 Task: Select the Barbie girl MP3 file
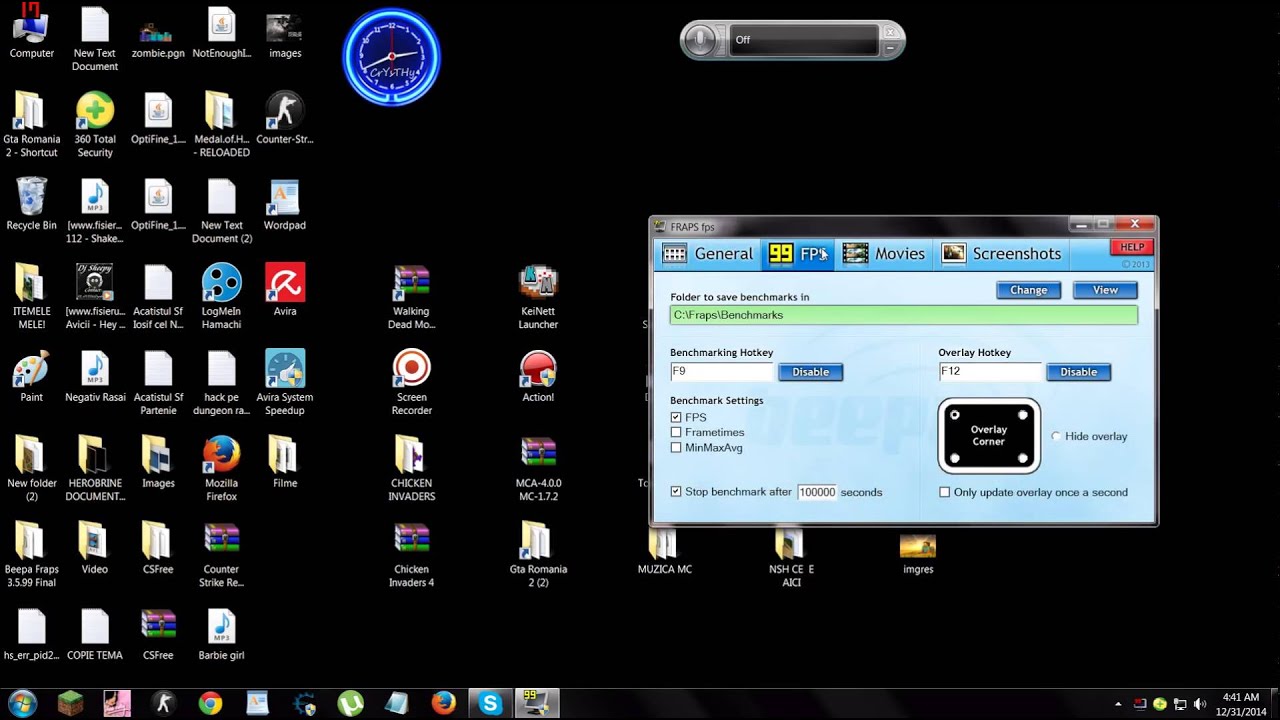click(221, 635)
